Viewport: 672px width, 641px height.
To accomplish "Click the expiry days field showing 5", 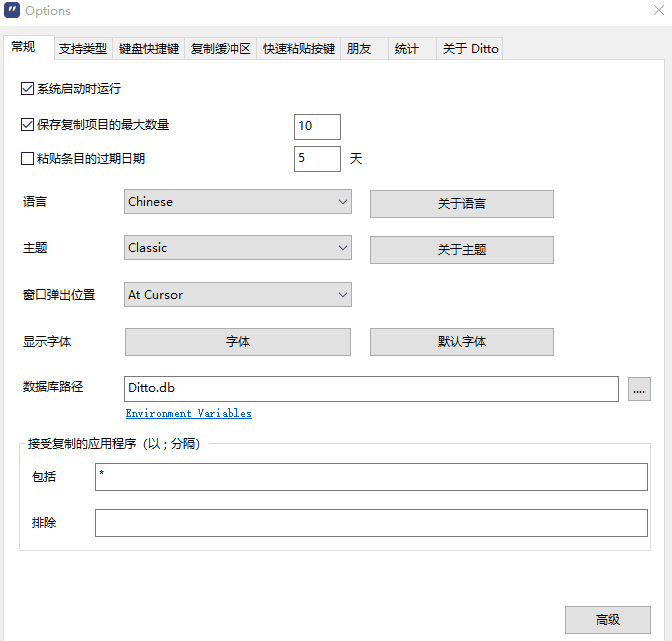I will click(317, 159).
